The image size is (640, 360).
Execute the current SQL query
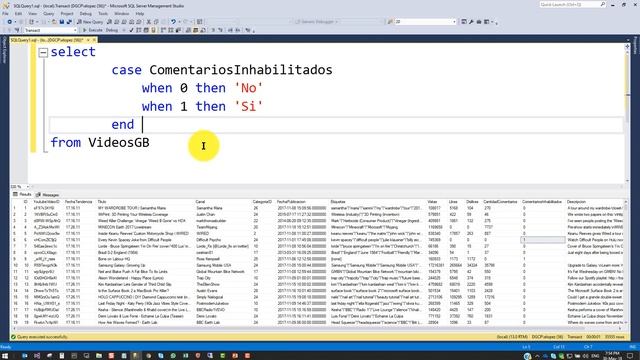point(93,30)
